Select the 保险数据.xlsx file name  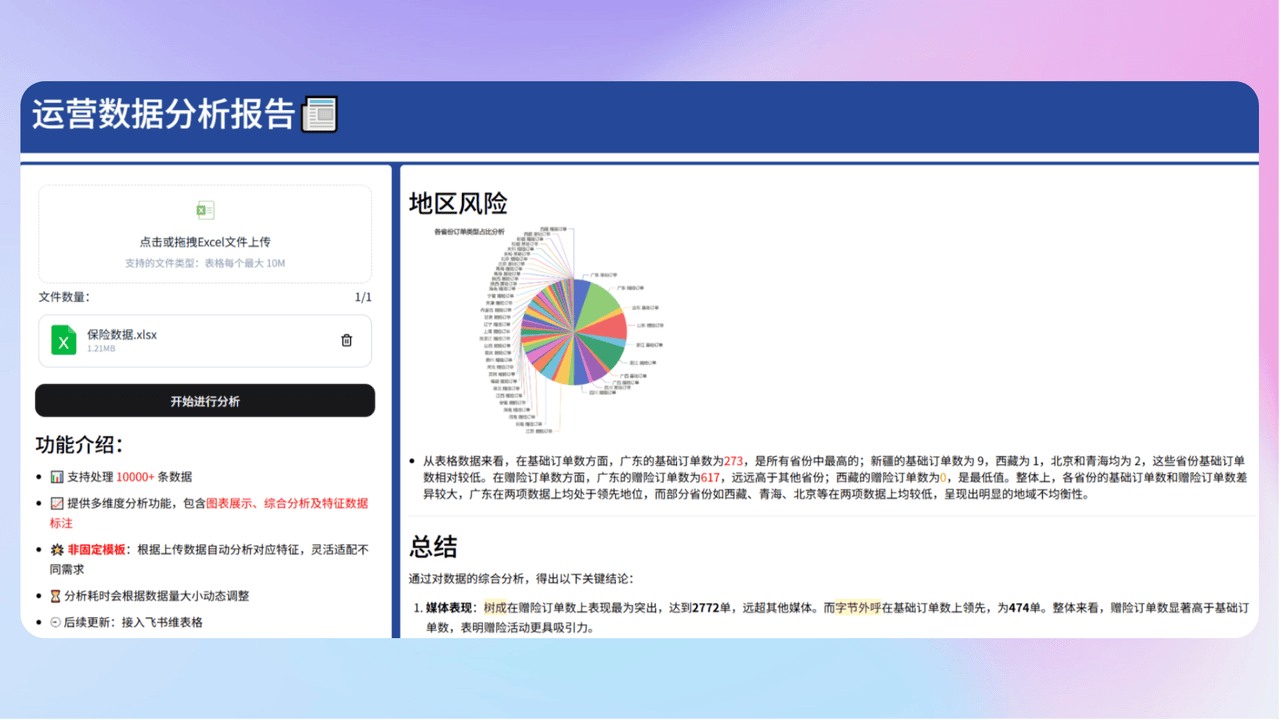[122, 334]
